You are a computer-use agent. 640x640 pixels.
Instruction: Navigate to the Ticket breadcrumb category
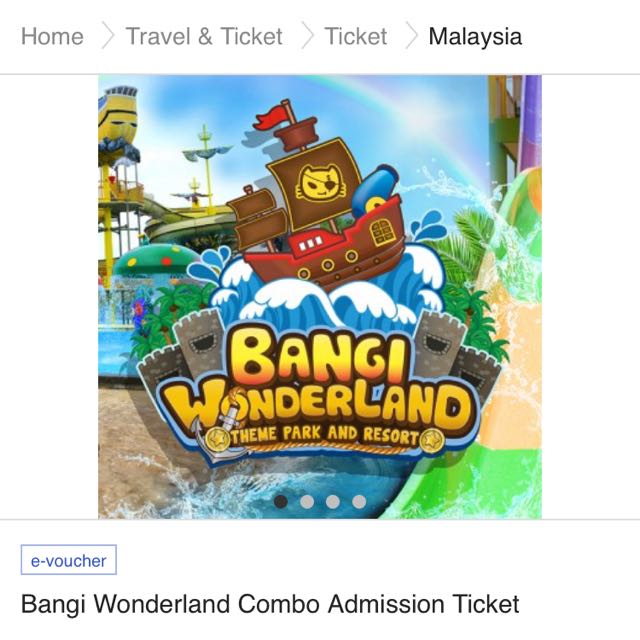(x=356, y=36)
